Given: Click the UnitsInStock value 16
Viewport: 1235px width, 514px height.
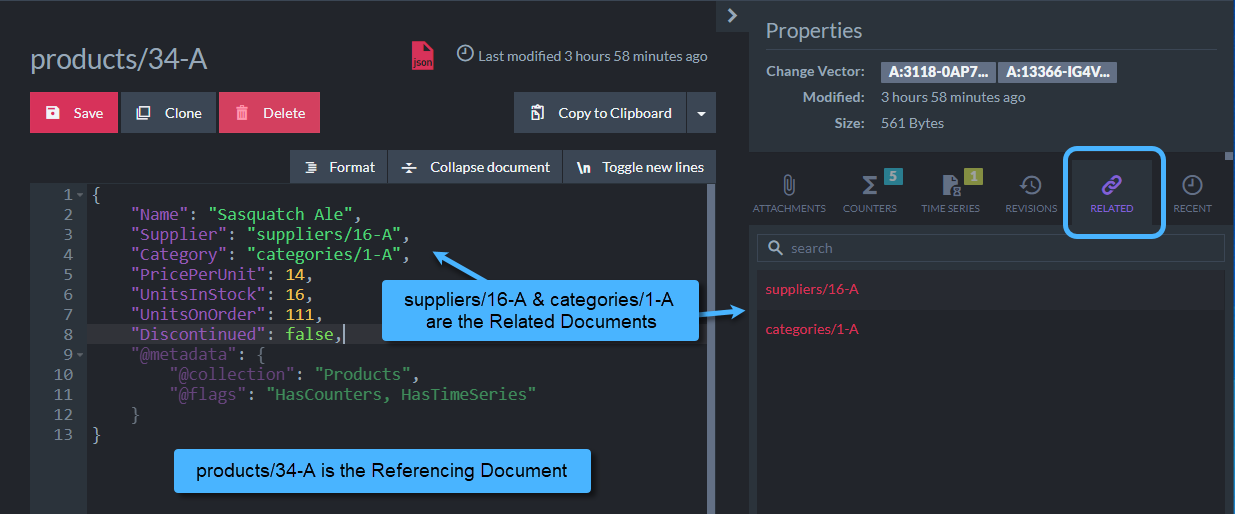Looking at the screenshot, I should 295,294.
